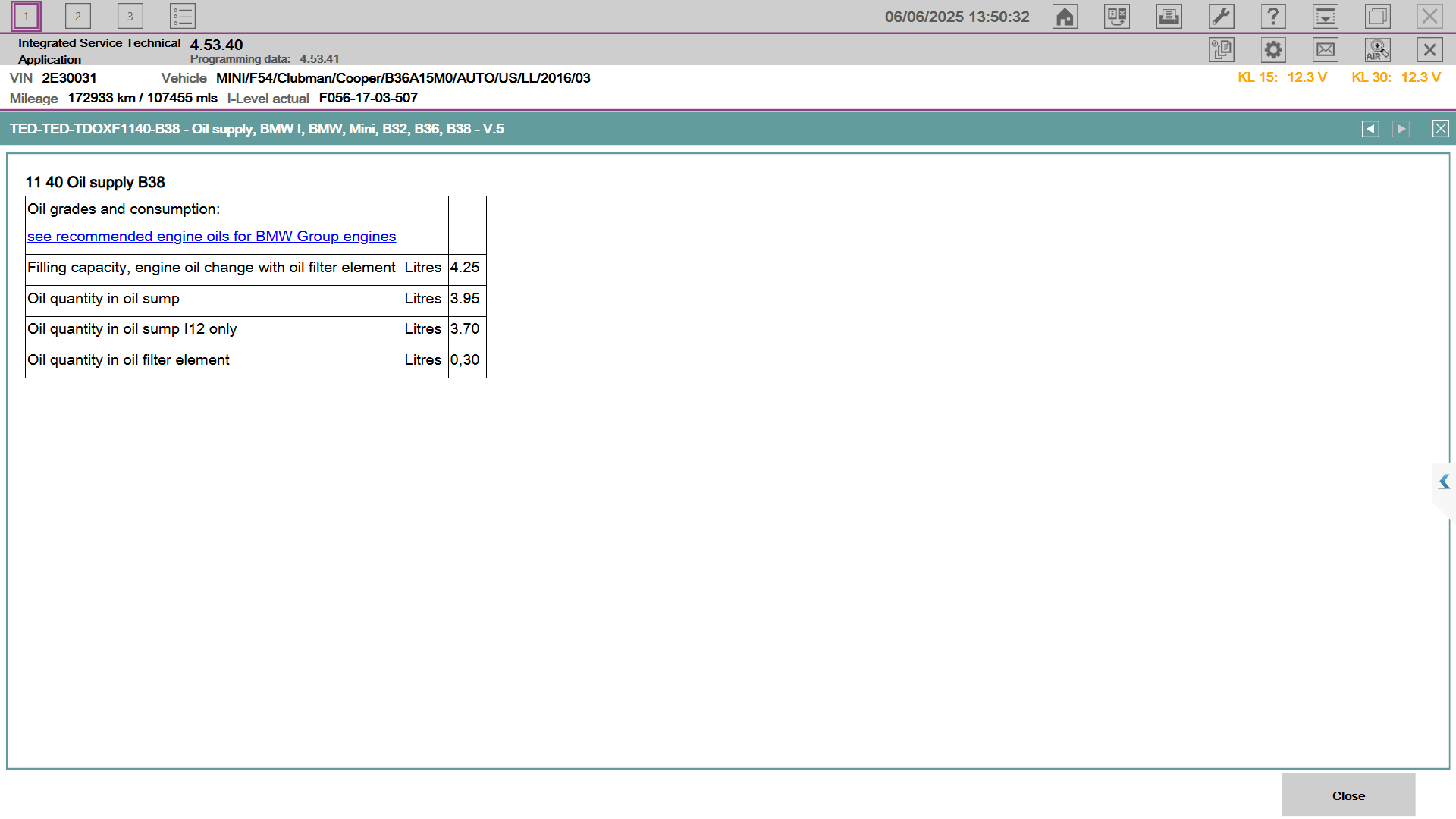Click the 'Filling capacity, engine oil change' row label
The height and width of the screenshot is (819, 1456).
click(x=212, y=268)
